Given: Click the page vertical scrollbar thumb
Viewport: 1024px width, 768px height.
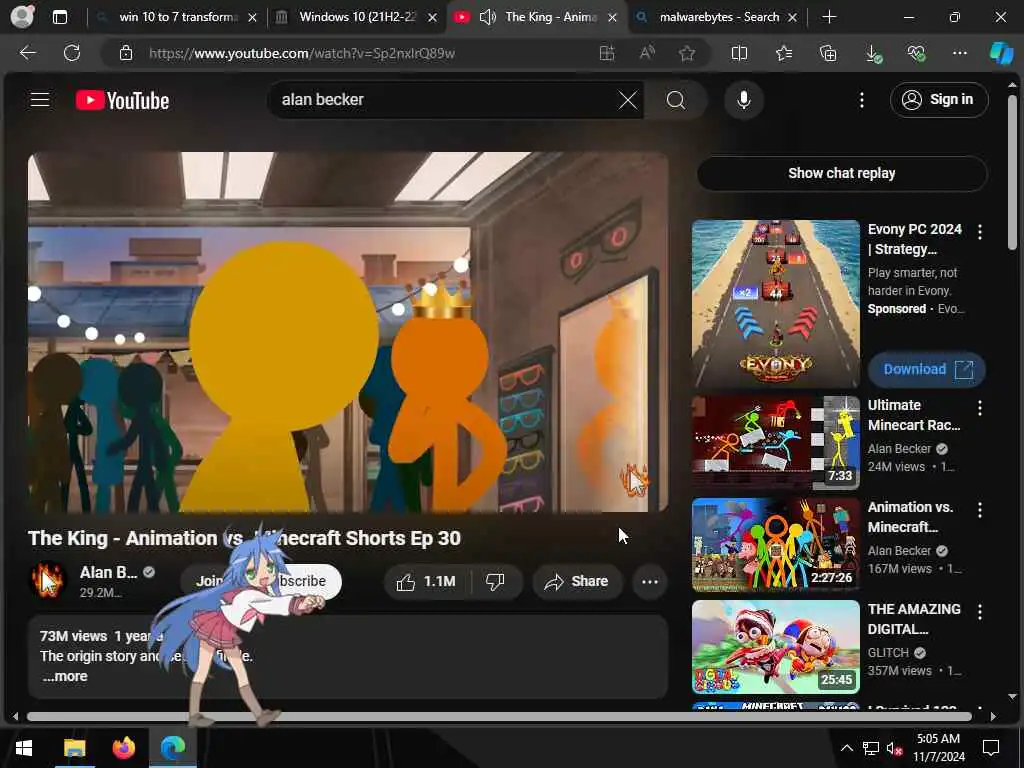Looking at the screenshot, I should click(1012, 172).
